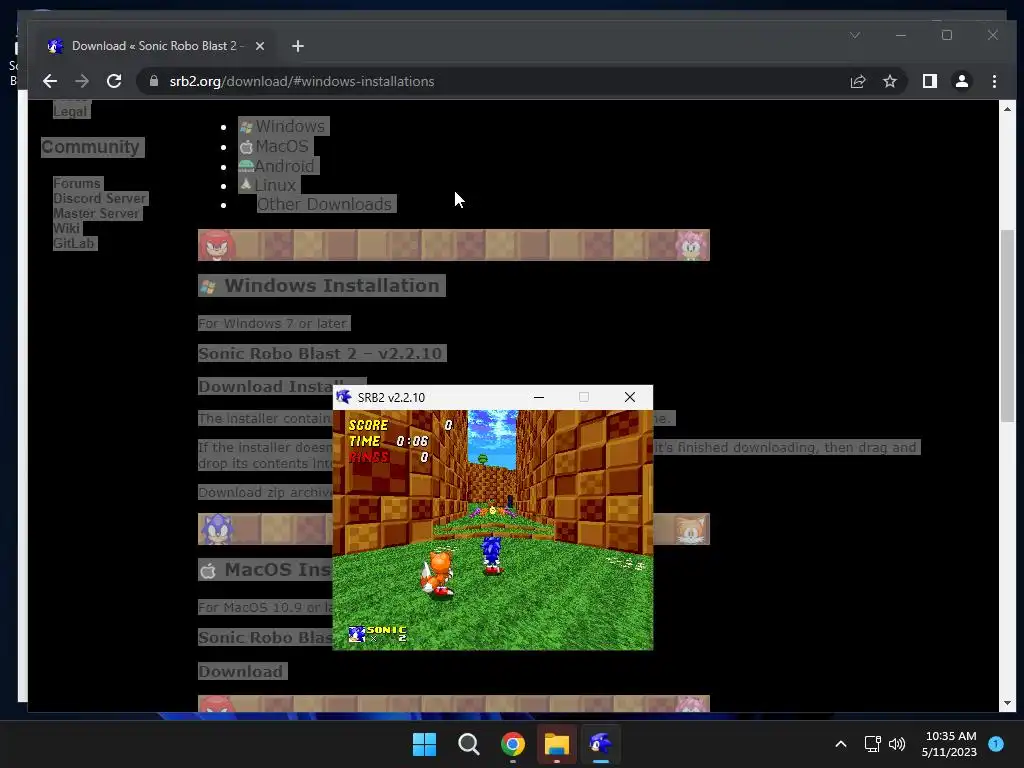The height and width of the screenshot is (768, 1024).
Task: Click the Amy icon on the divider banner
Action: pos(692,245)
